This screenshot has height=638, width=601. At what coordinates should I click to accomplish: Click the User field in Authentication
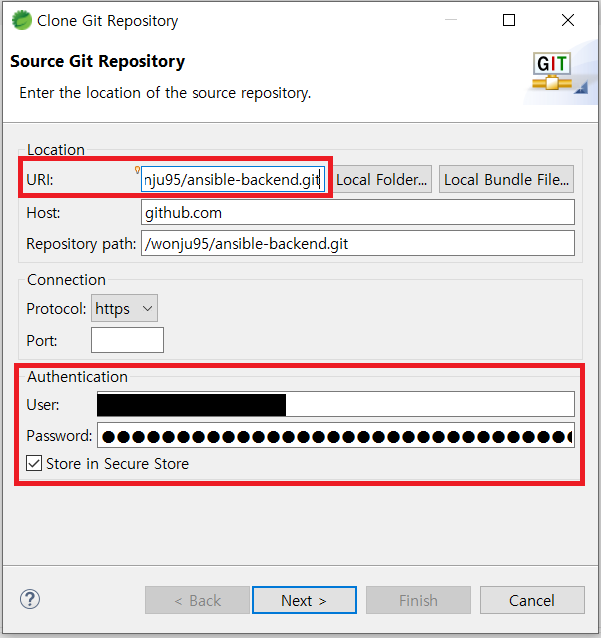click(336, 404)
